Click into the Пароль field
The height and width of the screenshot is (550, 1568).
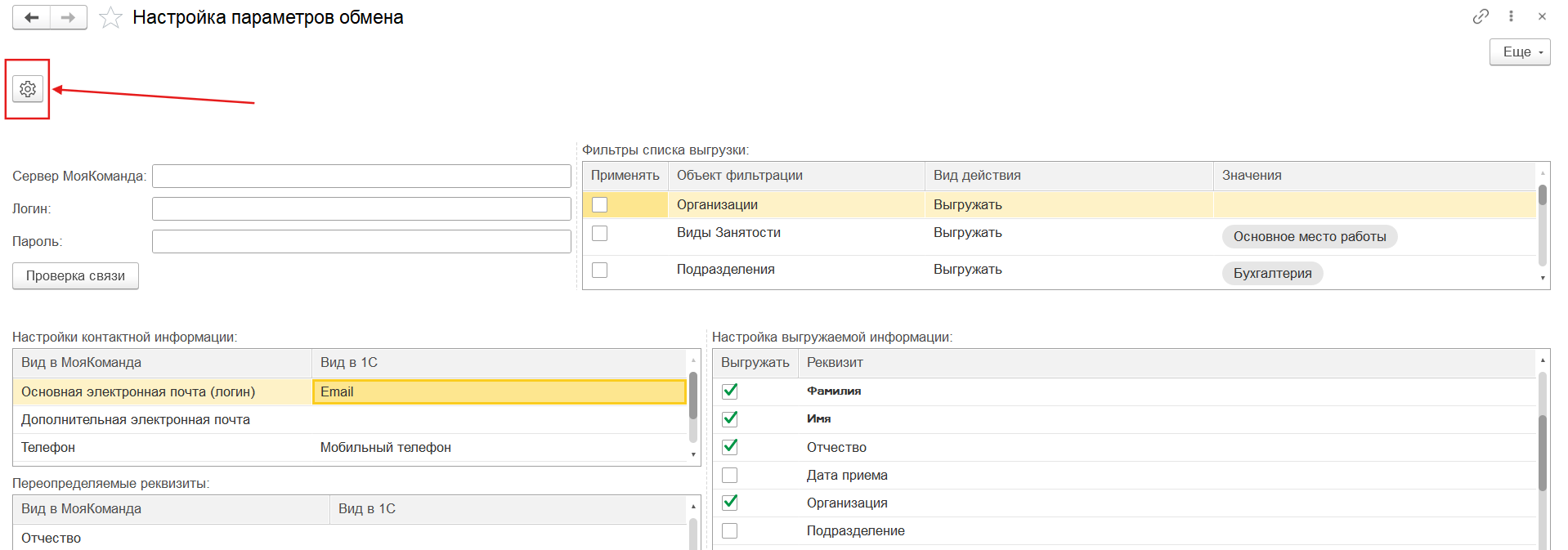click(x=361, y=242)
